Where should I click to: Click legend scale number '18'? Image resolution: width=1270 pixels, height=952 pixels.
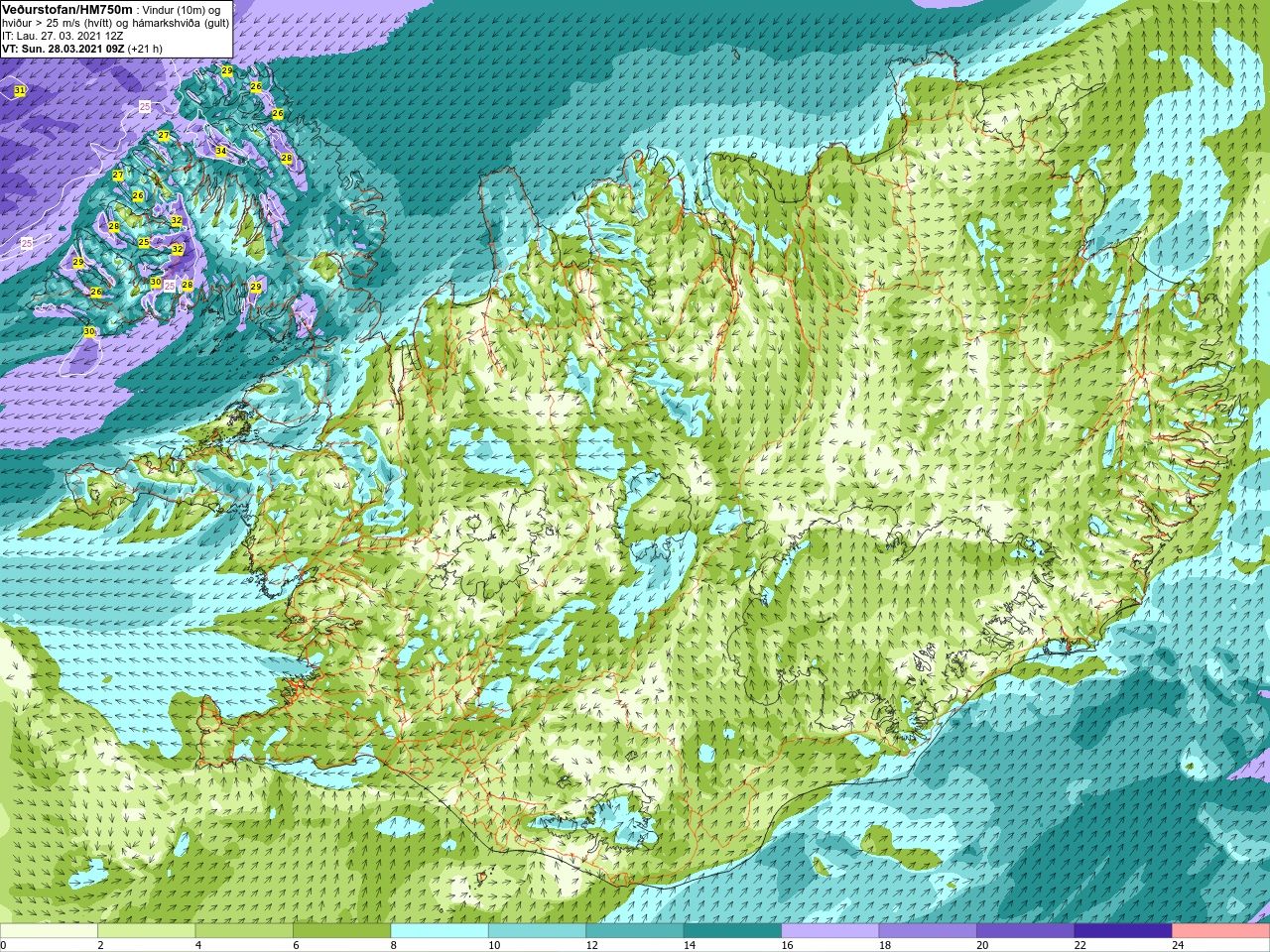pos(884,945)
